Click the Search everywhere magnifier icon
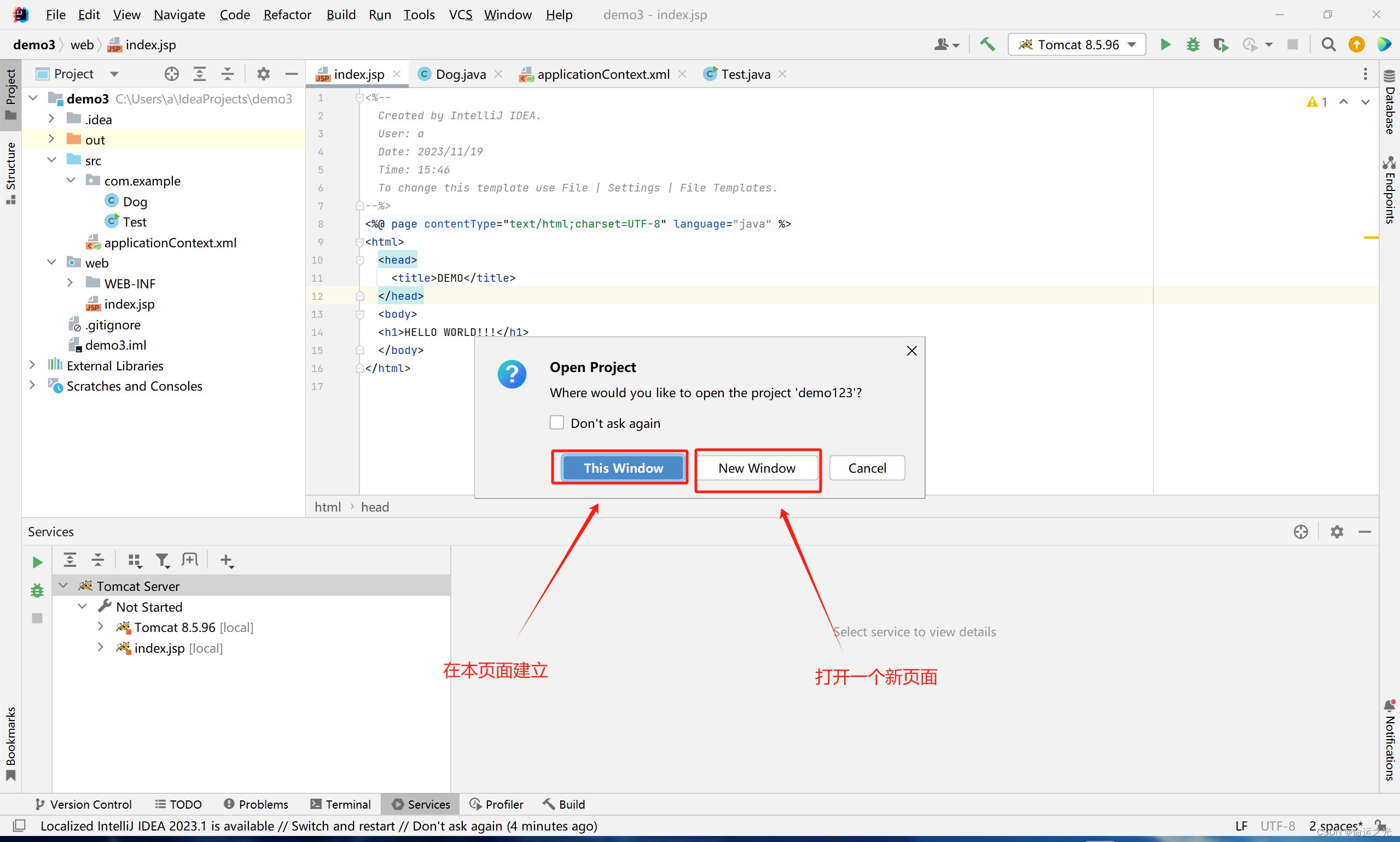 [x=1327, y=44]
